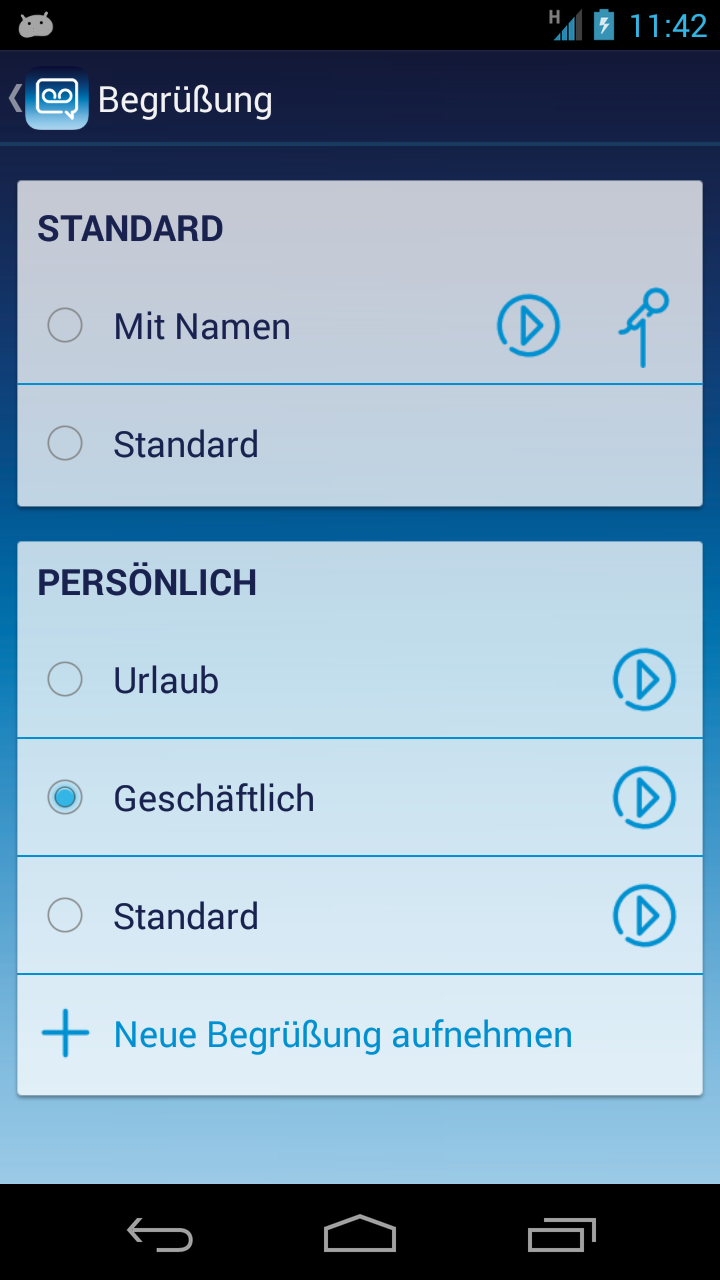Image resolution: width=720 pixels, height=1280 pixels.
Task: Select the Urlaub radio button
Action: 65,680
